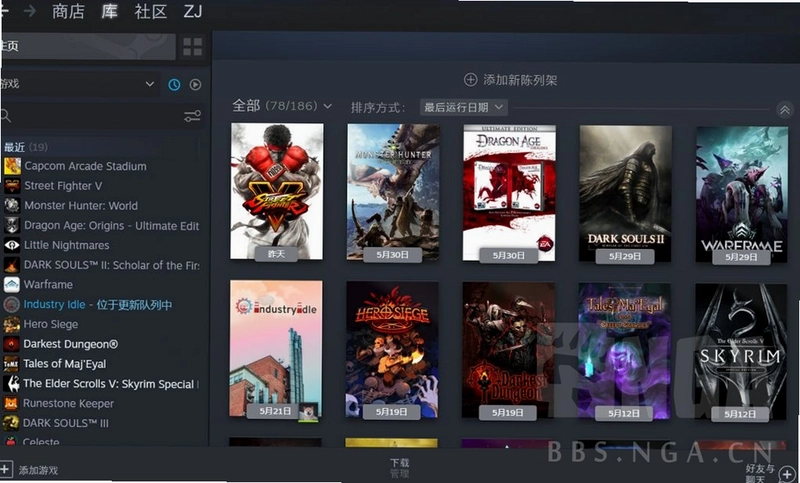Screen dimensions: 800x483
Task: Click Street Fighter V icon in sidebar
Action: 12,186
